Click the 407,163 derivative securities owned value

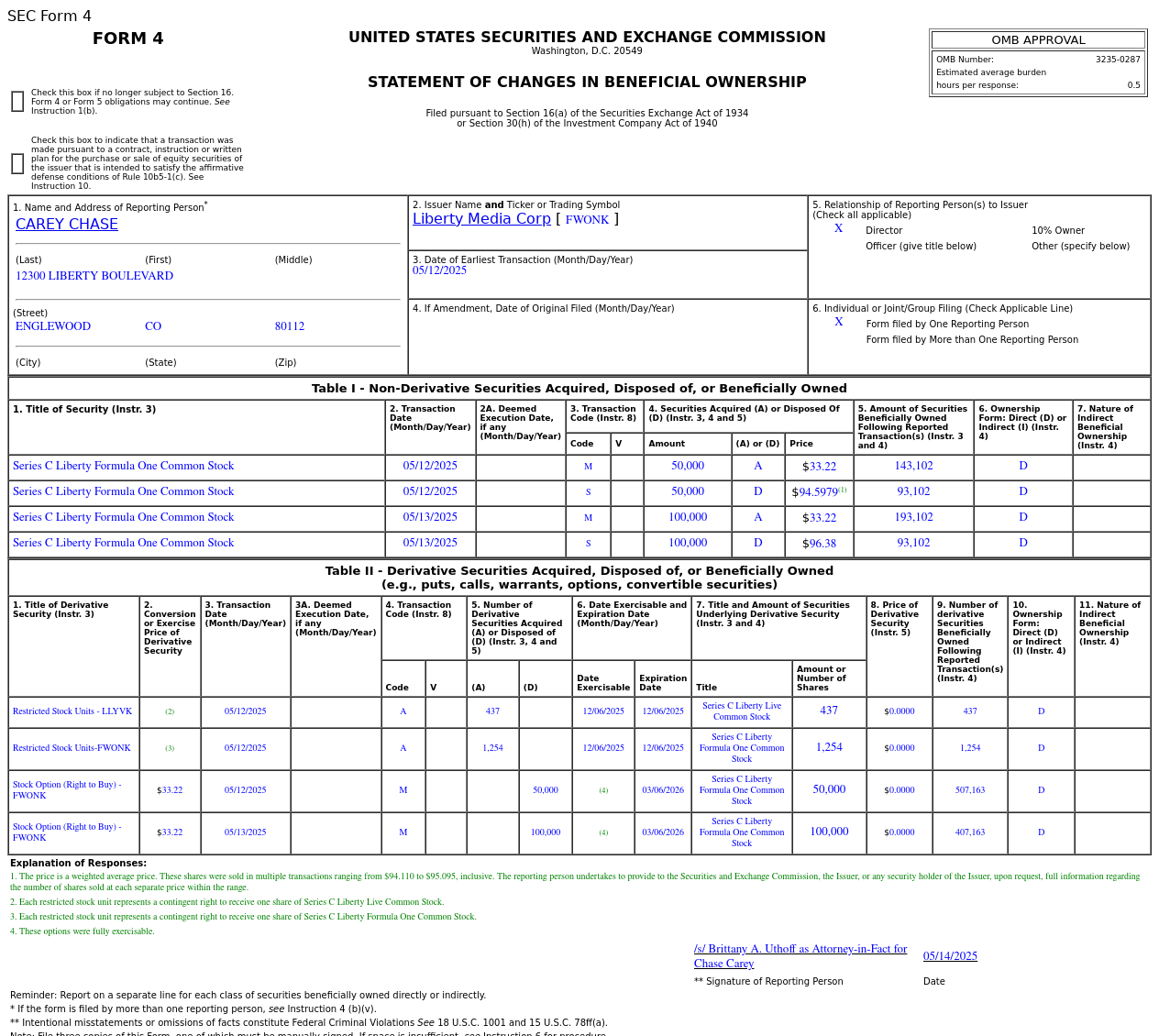coord(970,832)
